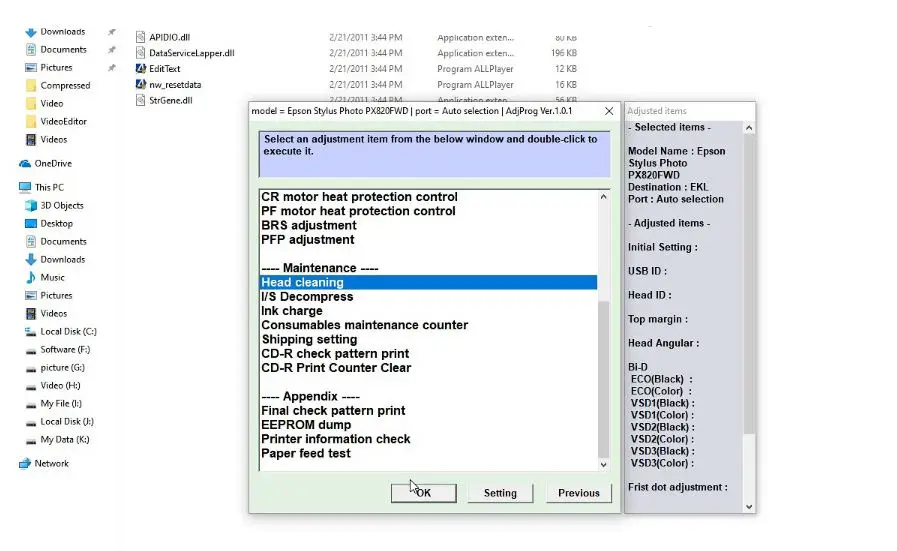This screenshot has width=897, height=551.
Task: Select EEPROM dump item
Action: click(x=306, y=425)
